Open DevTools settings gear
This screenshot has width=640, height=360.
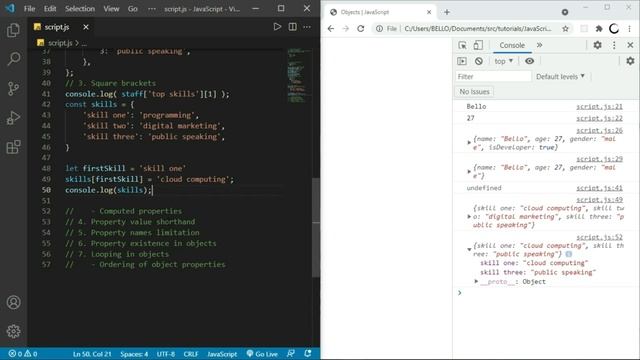(x=598, y=45)
